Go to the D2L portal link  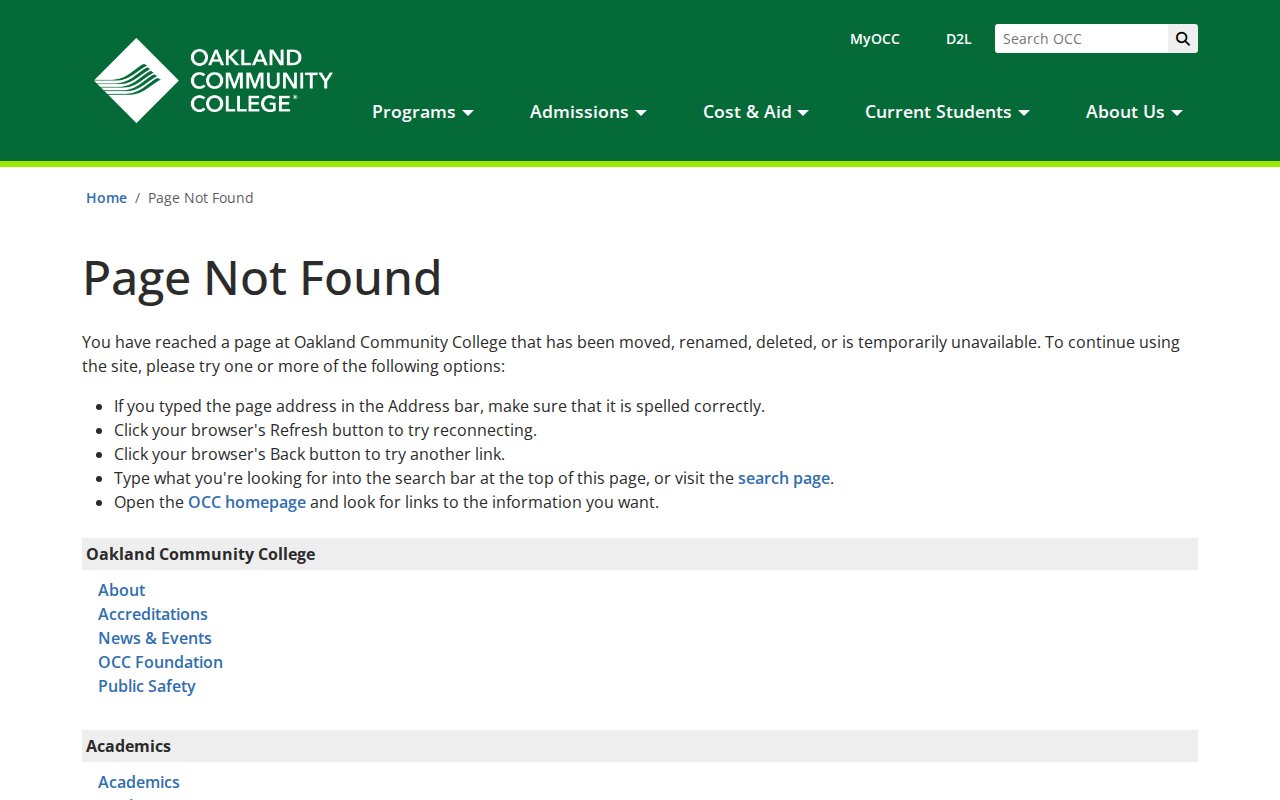coord(958,39)
